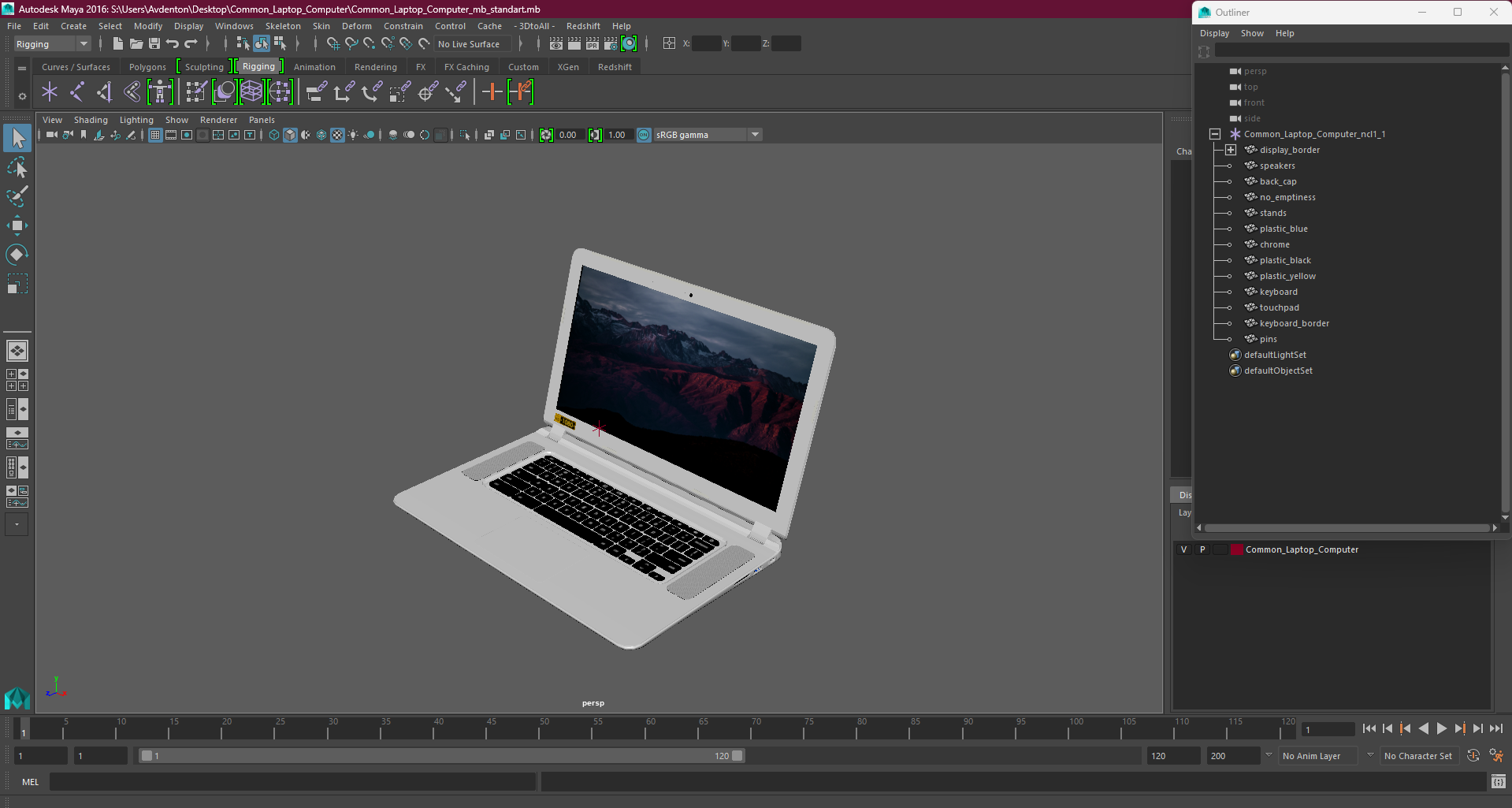Redo the action from toolbar
This screenshot has width=1512, height=808.
[191, 44]
